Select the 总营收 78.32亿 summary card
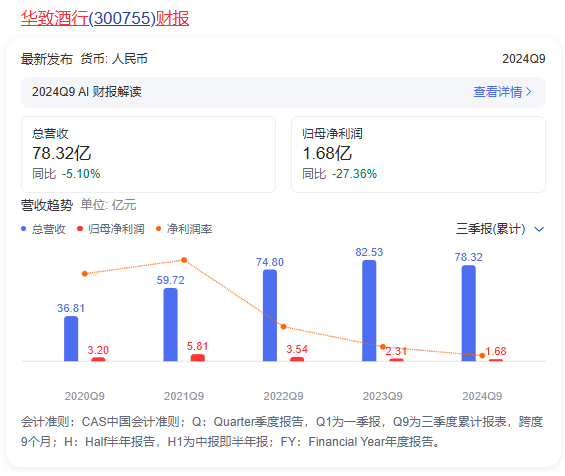The height and width of the screenshot is (476, 565). click(x=148, y=154)
